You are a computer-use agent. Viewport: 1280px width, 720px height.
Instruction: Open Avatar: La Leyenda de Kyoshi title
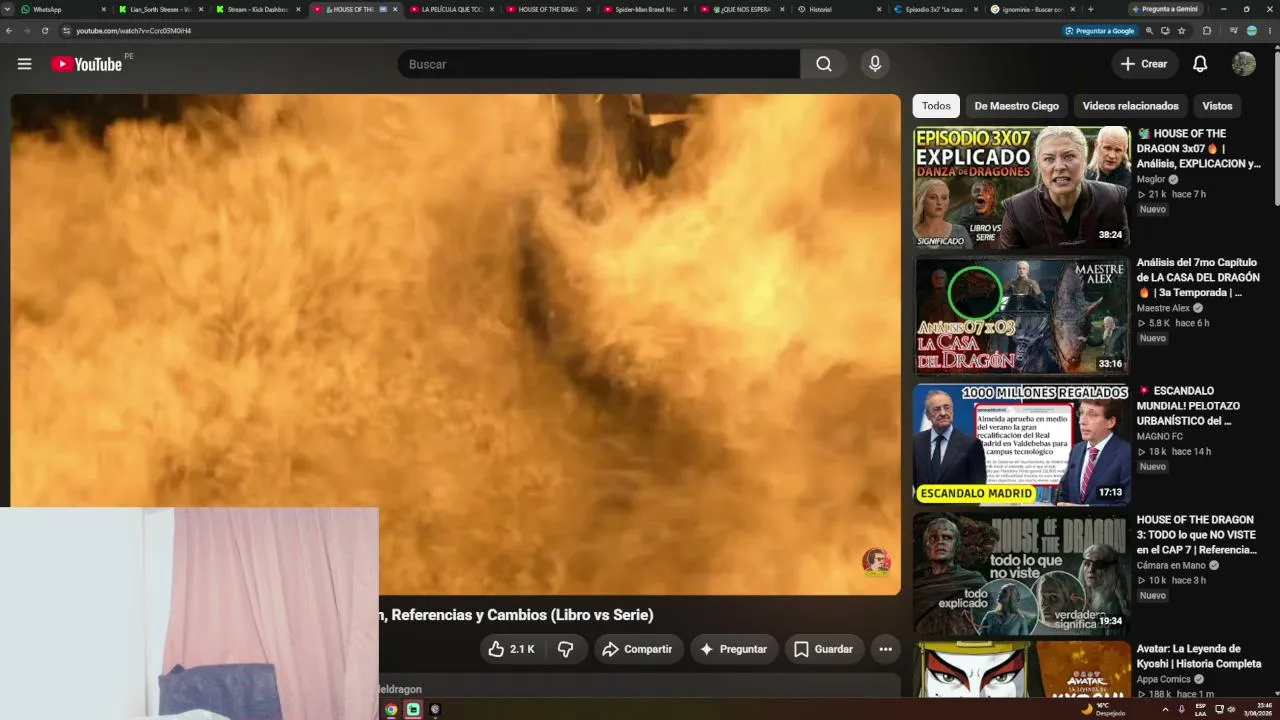click(1199, 656)
